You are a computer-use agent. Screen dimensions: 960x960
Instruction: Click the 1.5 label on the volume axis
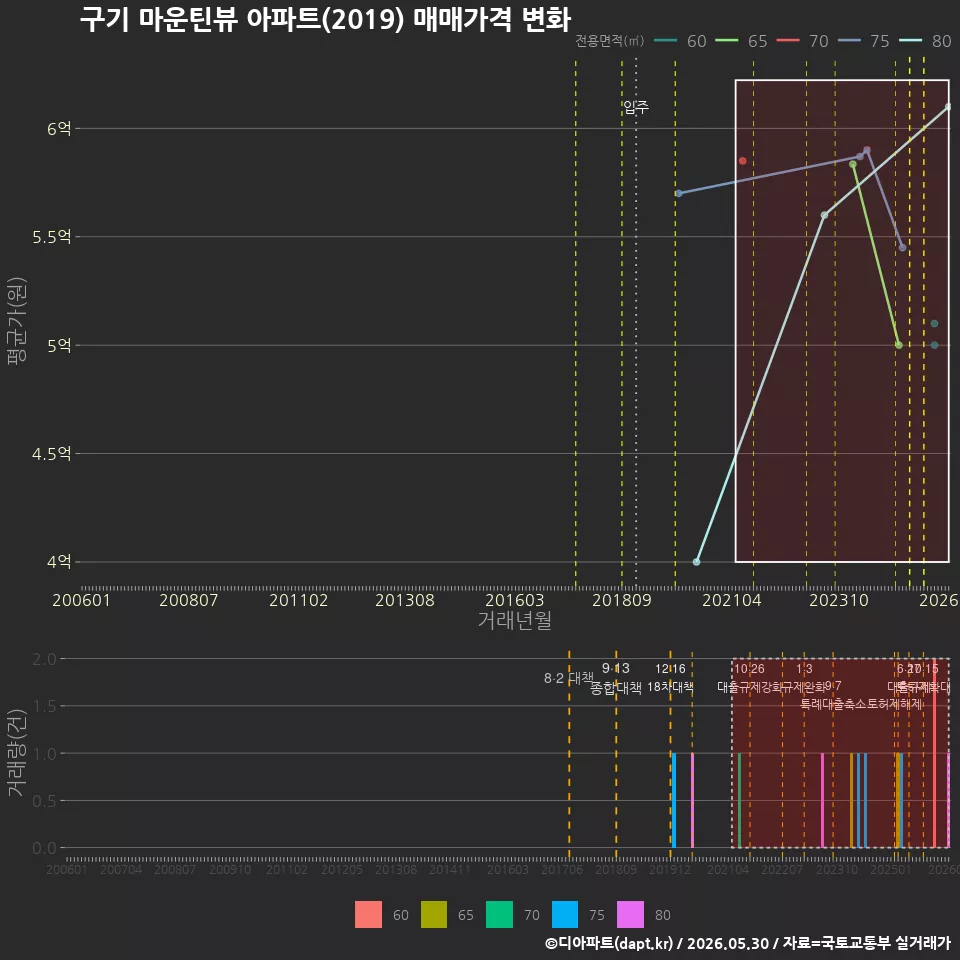tap(44, 706)
